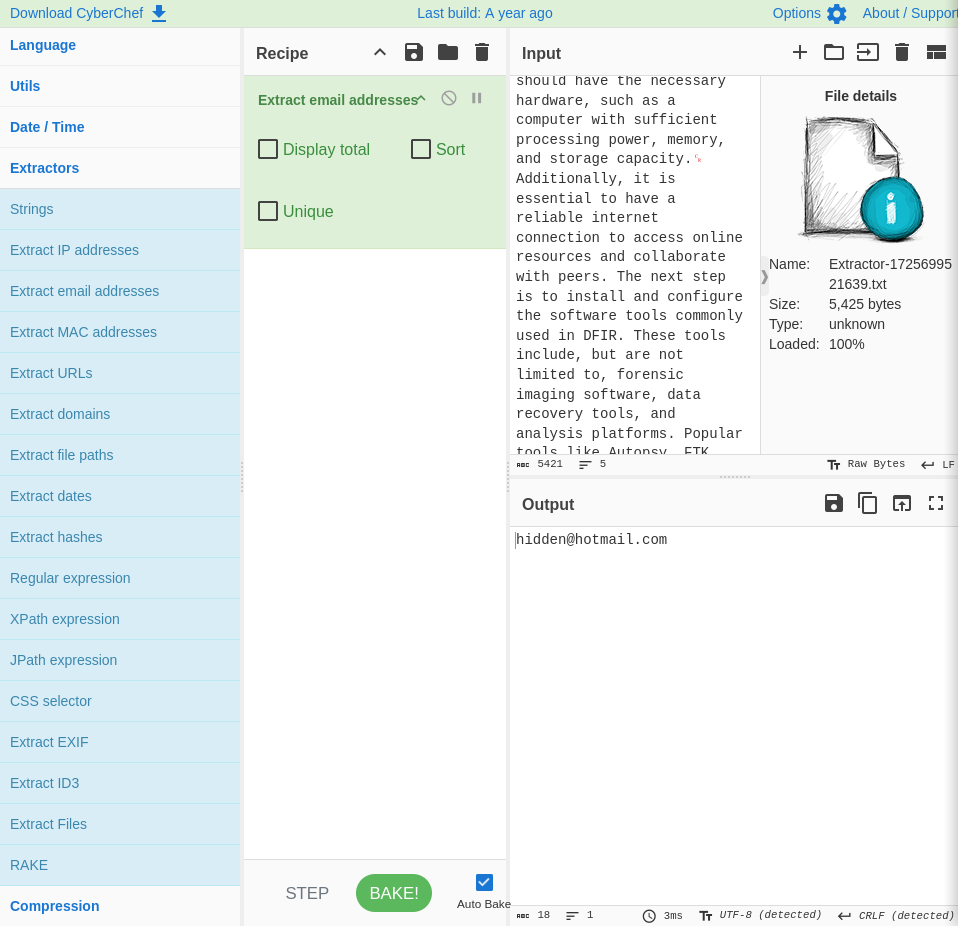Reset the pane layout
958x926 pixels.
coord(936,53)
